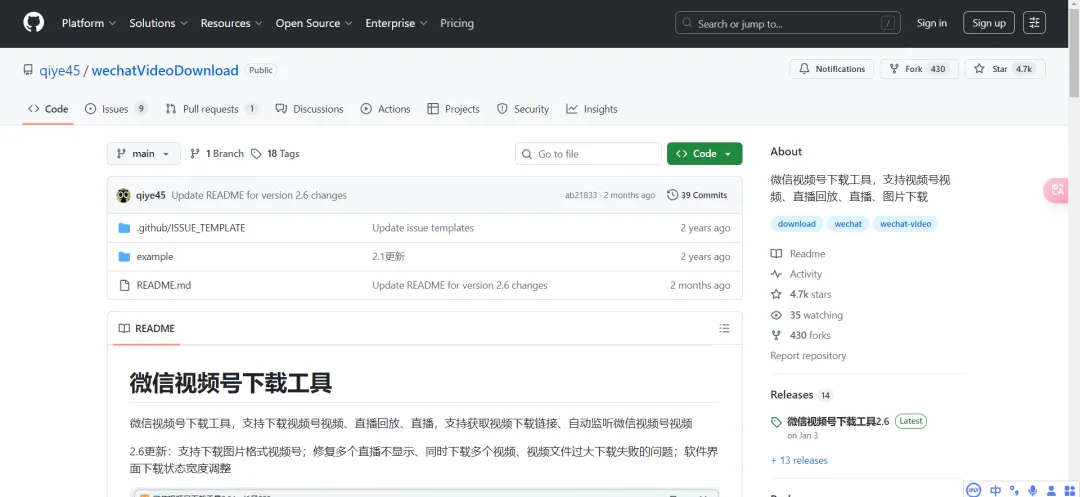The width and height of the screenshot is (1080, 497).
Task: Click the 'Go to file' search field
Action: pyautogui.click(x=588, y=154)
